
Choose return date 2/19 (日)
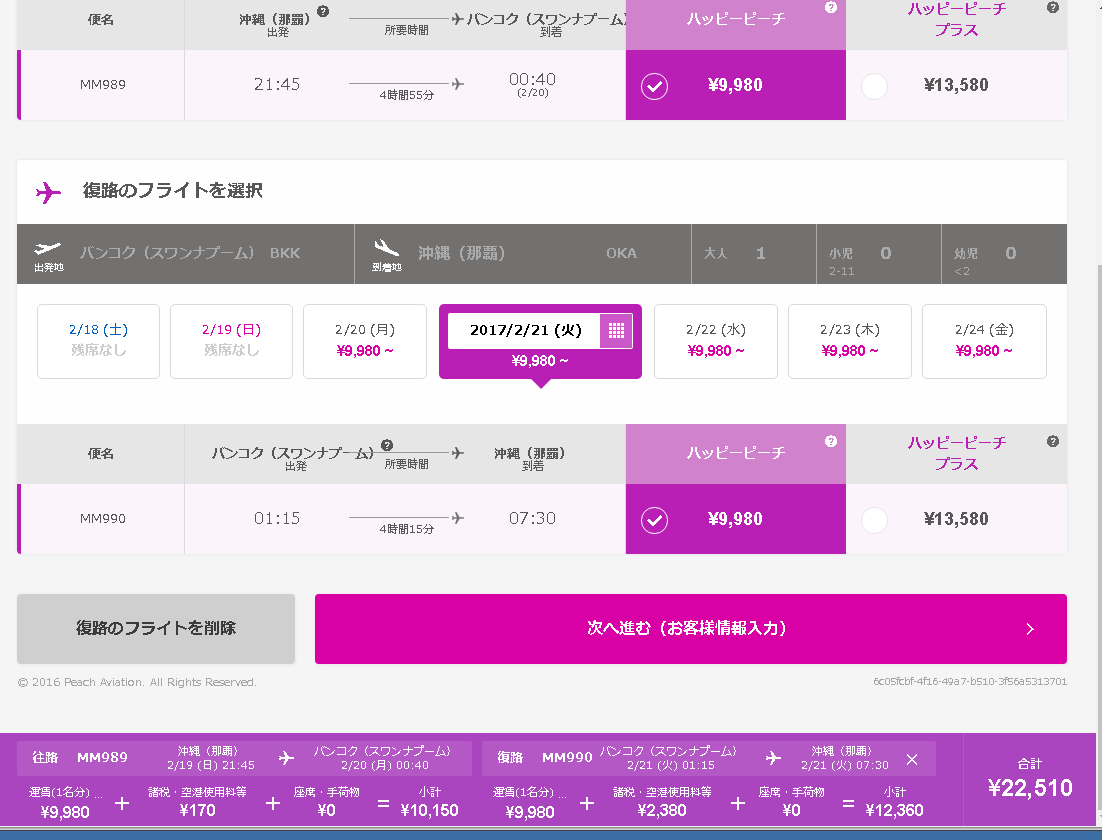point(231,341)
